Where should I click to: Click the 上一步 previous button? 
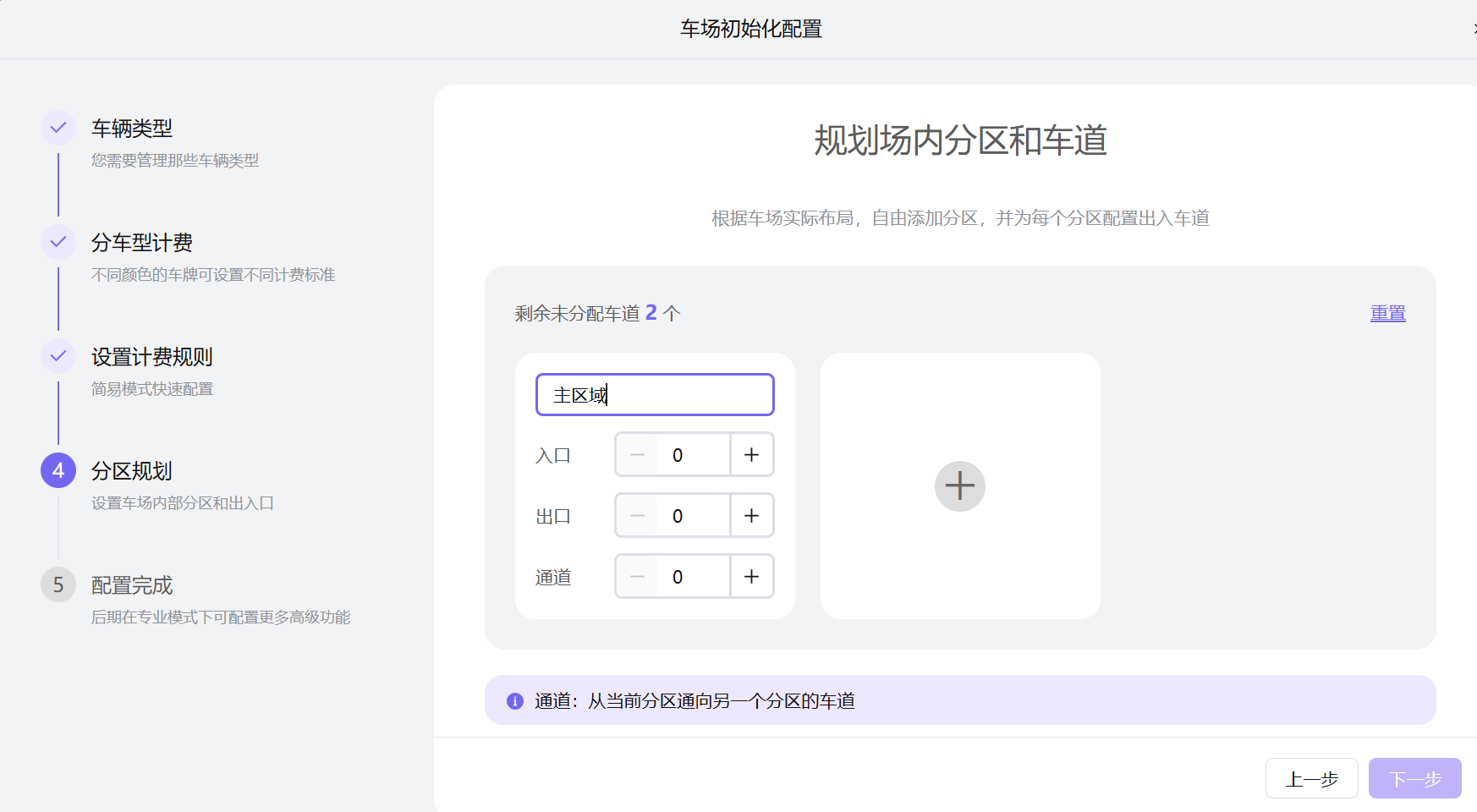pos(1311,778)
